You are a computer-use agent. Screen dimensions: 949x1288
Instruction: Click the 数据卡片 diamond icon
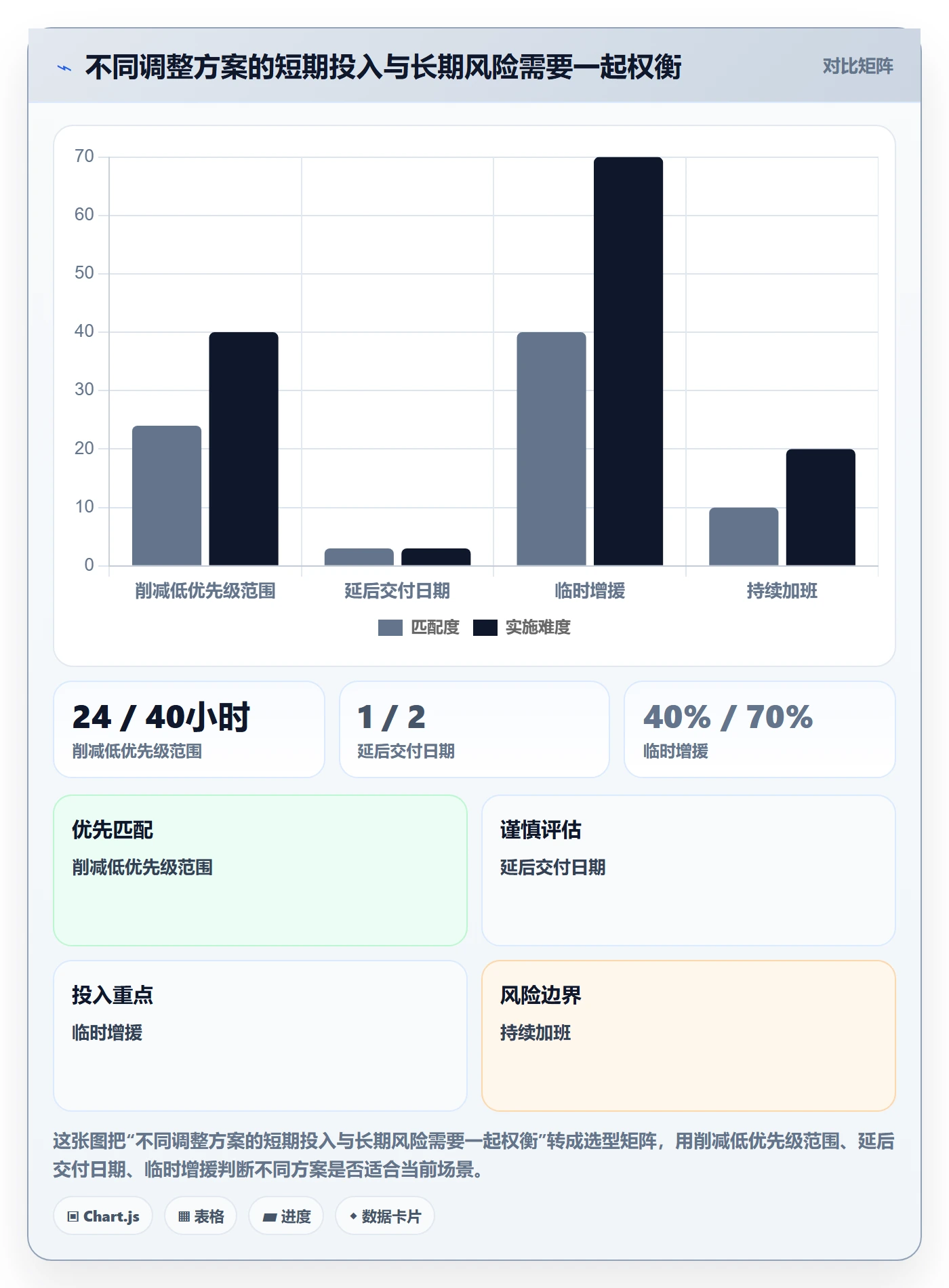click(x=353, y=1217)
